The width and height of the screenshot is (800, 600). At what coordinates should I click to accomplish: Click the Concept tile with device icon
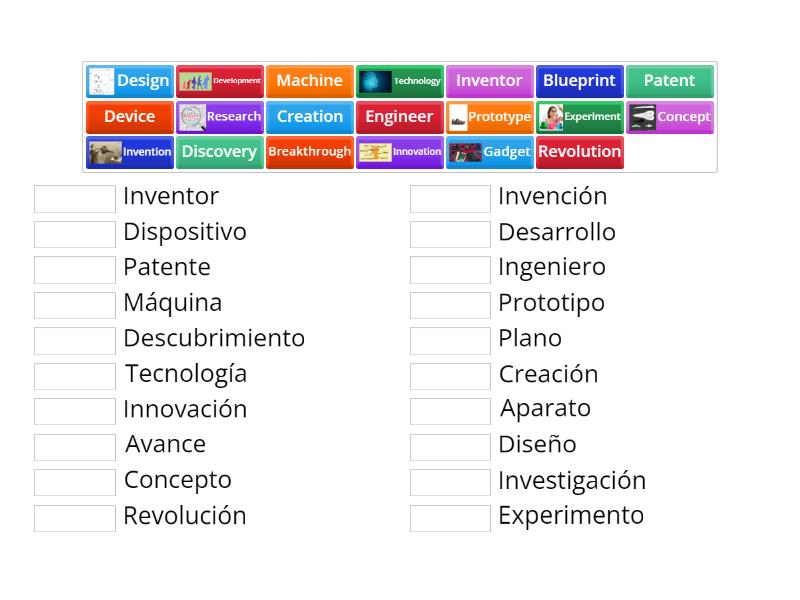(x=670, y=117)
